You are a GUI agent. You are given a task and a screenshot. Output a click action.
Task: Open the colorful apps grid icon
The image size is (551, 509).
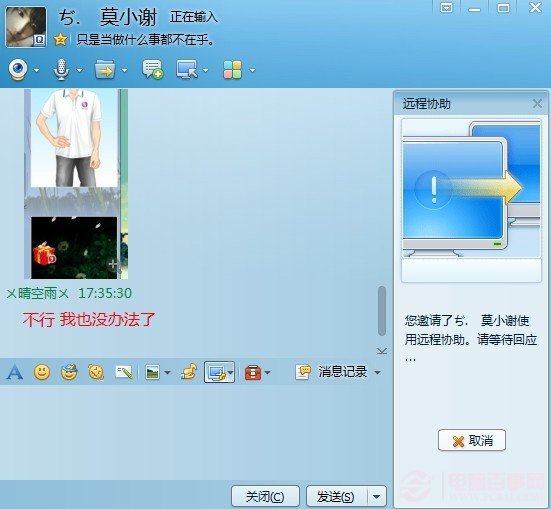tap(232, 69)
